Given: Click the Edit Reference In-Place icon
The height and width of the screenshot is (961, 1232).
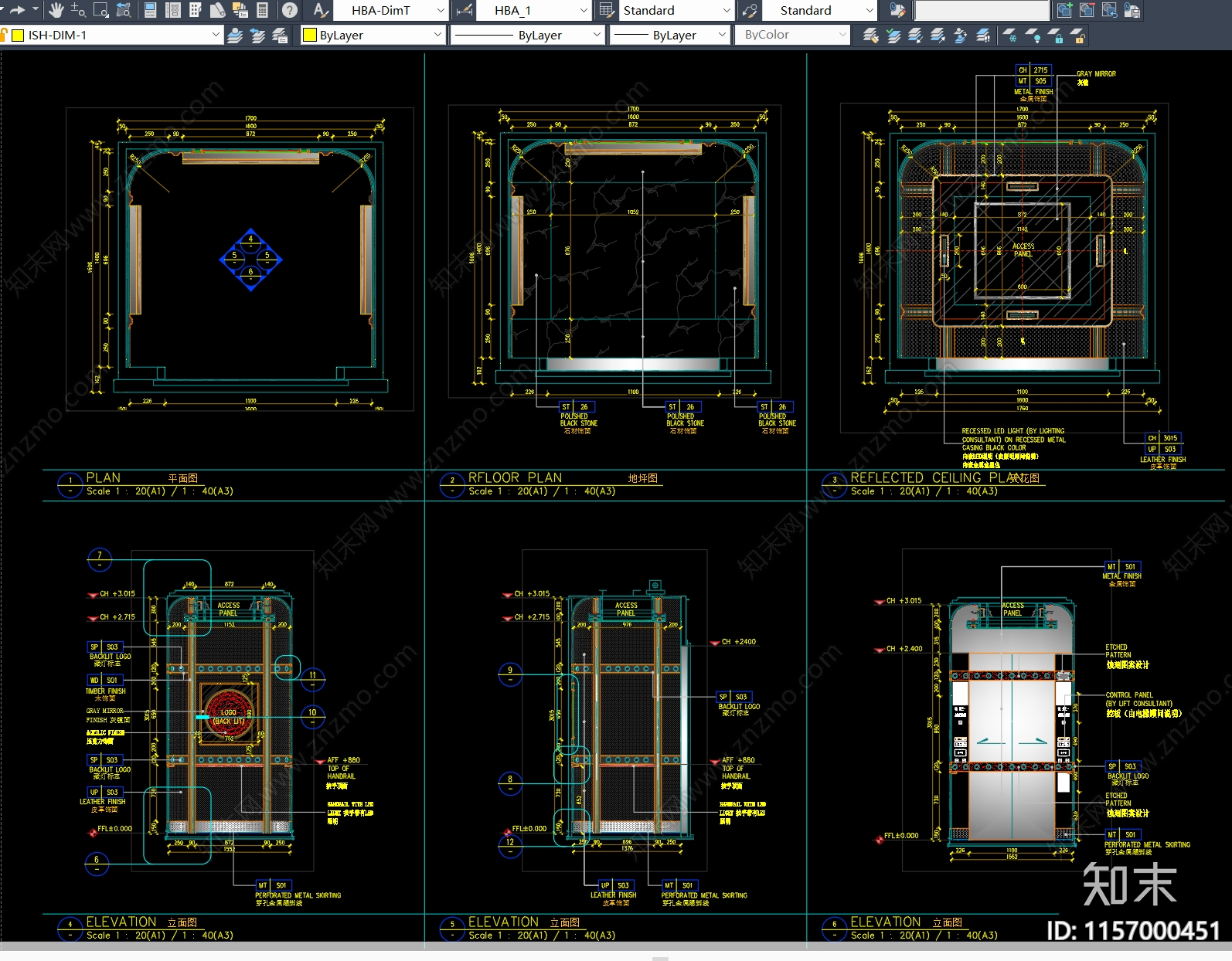Looking at the screenshot, I should point(898,10).
